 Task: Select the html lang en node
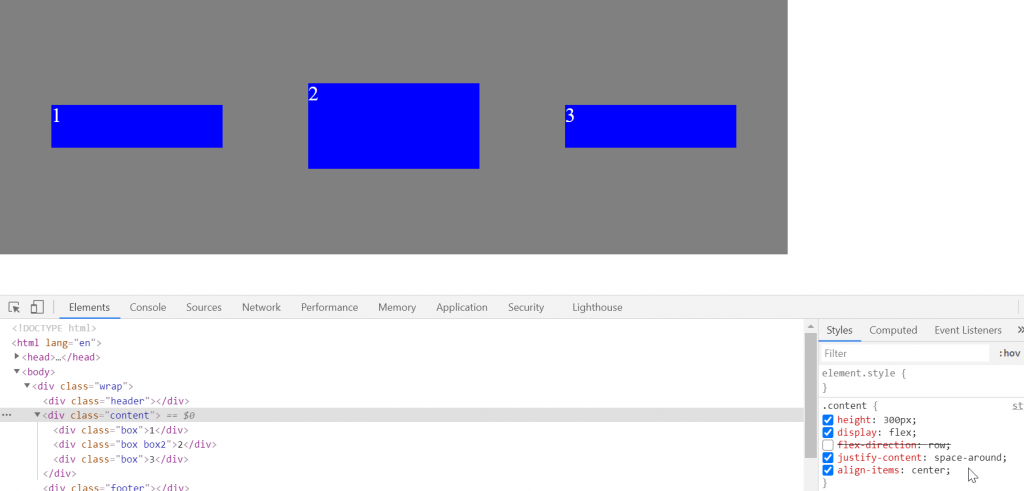(x=56, y=343)
